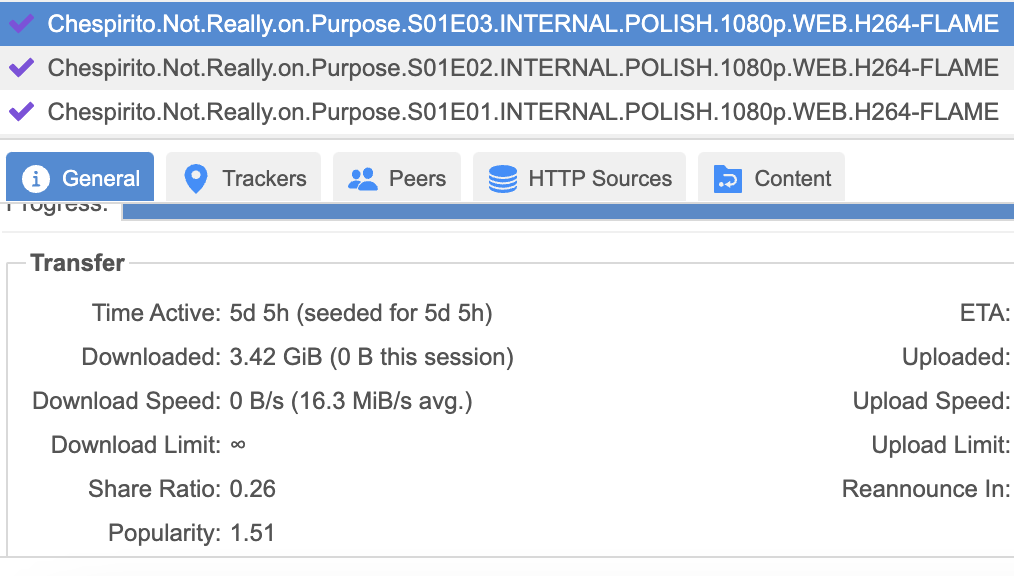Click the people icon for Peers
The width and height of the screenshot is (1014, 576).
click(x=362, y=179)
